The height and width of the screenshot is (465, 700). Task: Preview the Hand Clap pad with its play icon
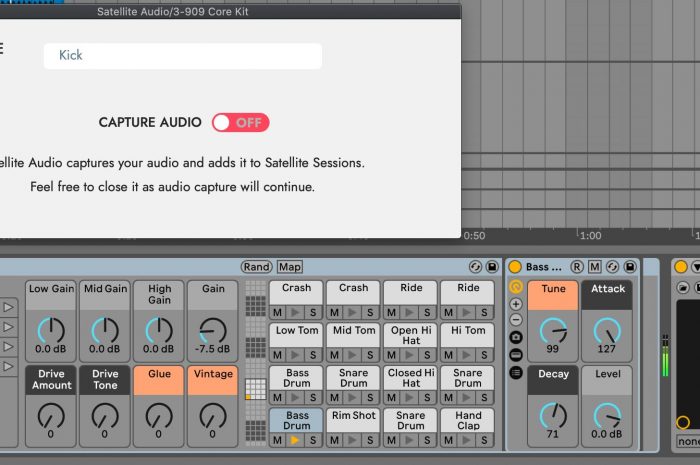tap(467, 440)
